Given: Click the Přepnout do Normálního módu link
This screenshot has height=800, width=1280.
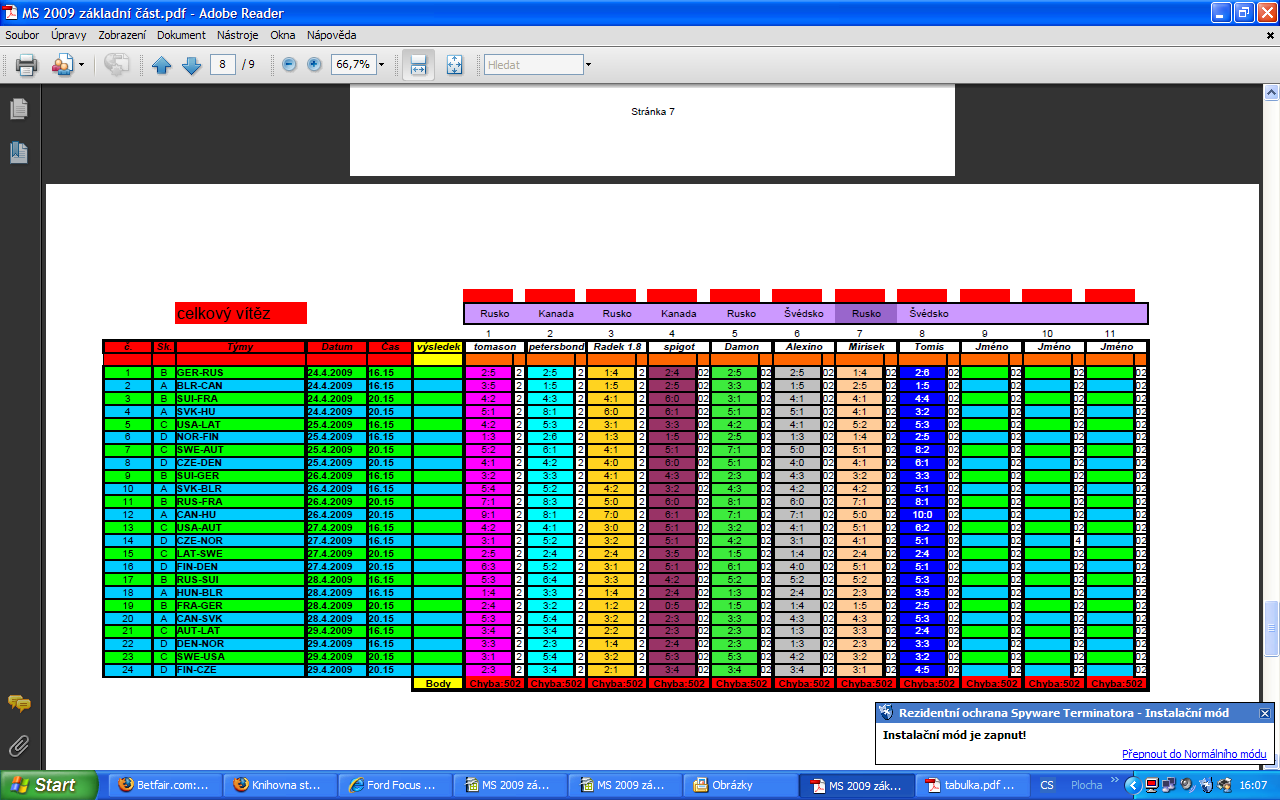Looking at the screenshot, I should click(1194, 754).
